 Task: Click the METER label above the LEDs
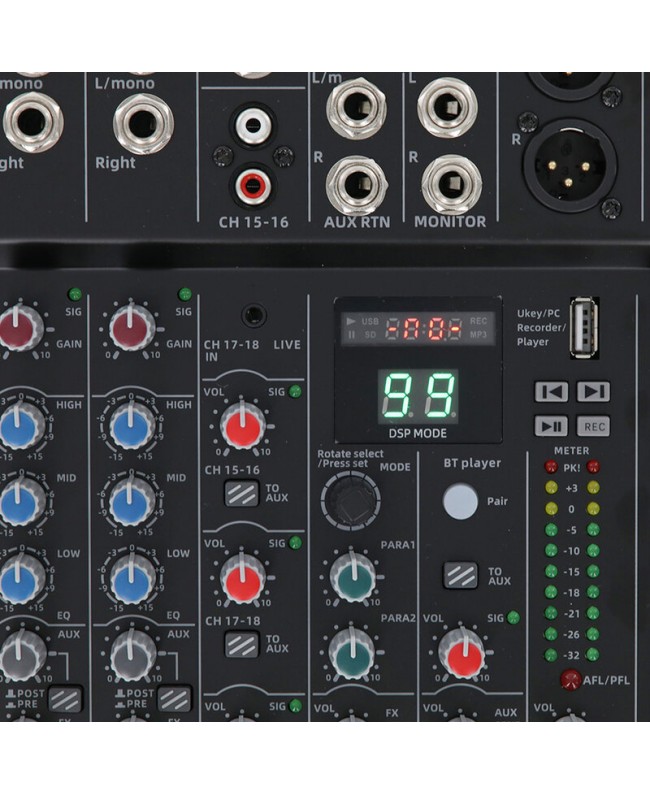tap(572, 450)
